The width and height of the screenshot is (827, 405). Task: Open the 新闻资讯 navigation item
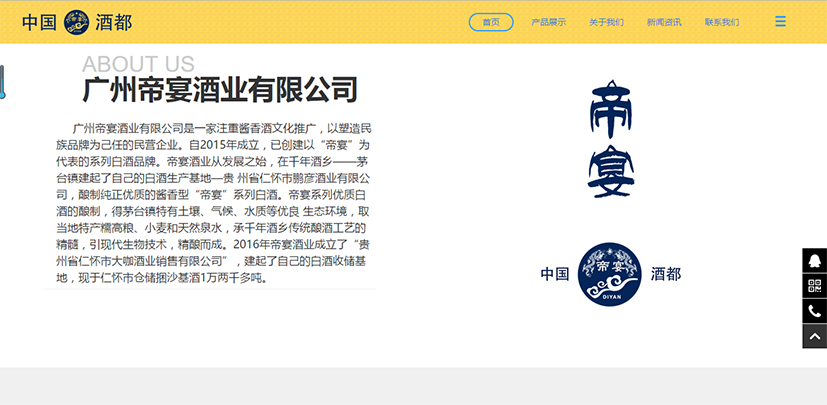664,22
